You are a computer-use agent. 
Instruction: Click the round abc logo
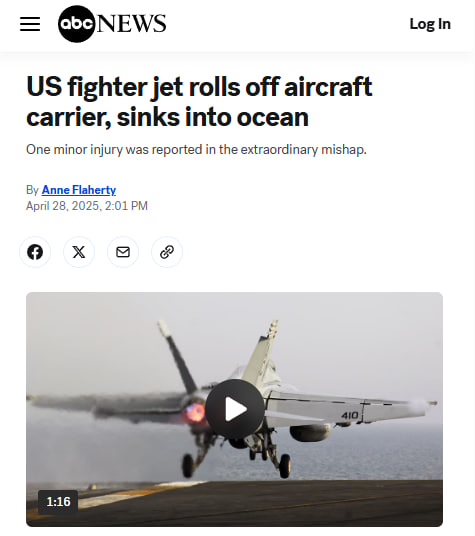(x=76, y=24)
